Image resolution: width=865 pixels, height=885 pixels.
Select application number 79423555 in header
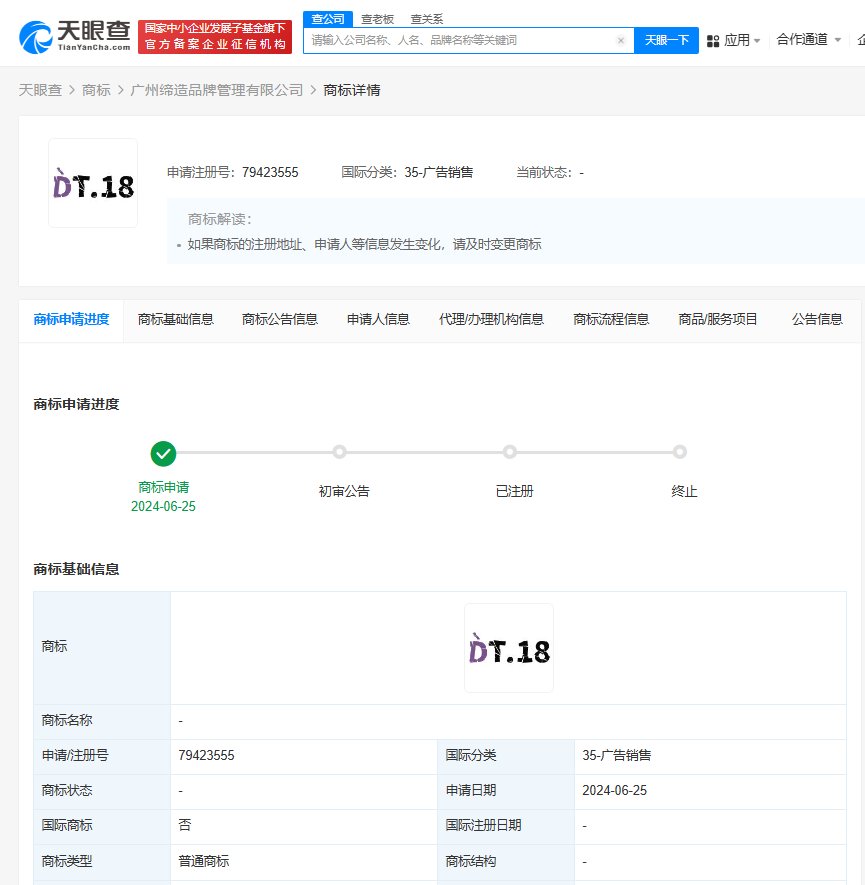pyautogui.click(x=270, y=173)
